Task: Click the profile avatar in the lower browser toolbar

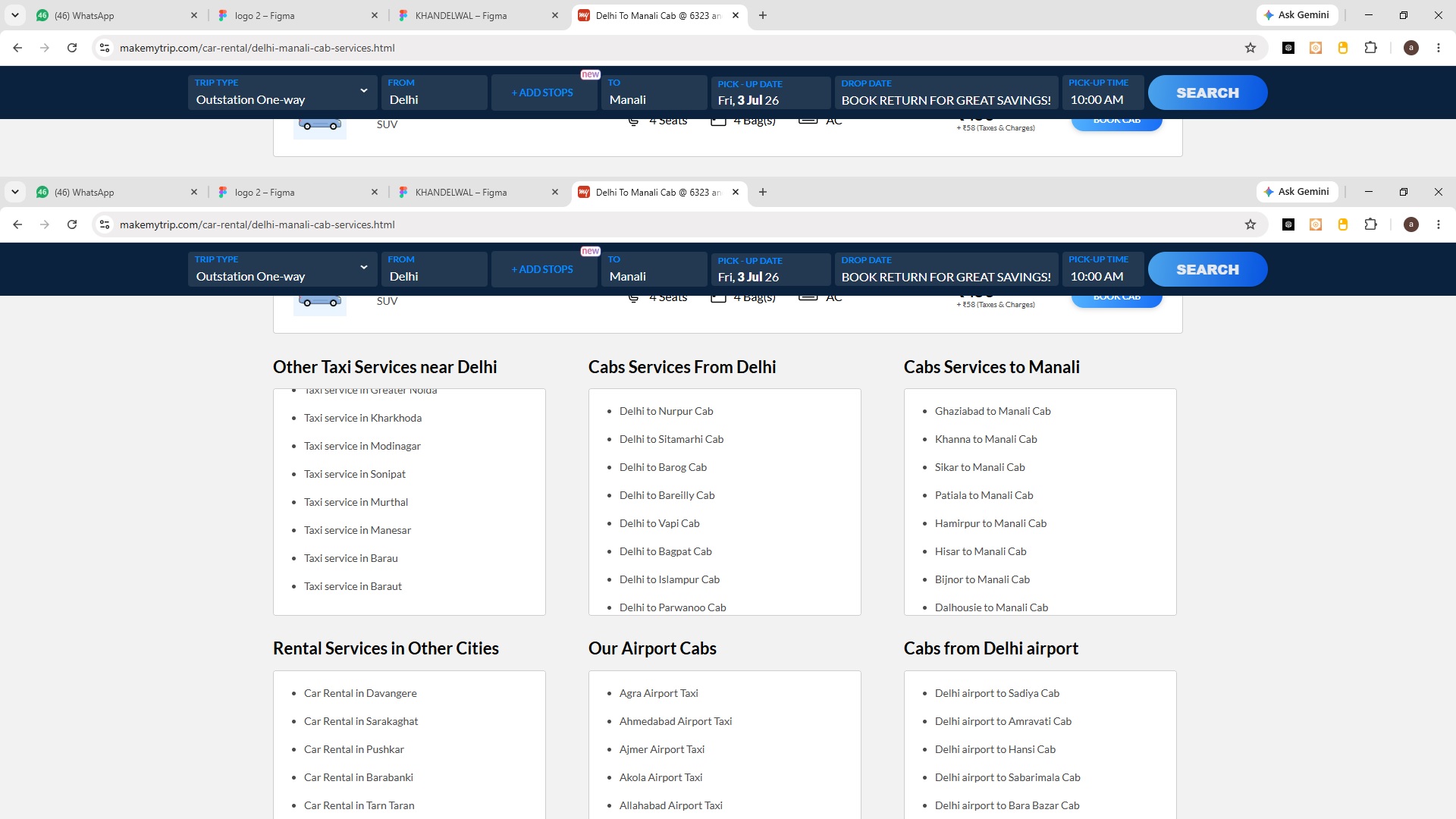Action: [x=1411, y=224]
